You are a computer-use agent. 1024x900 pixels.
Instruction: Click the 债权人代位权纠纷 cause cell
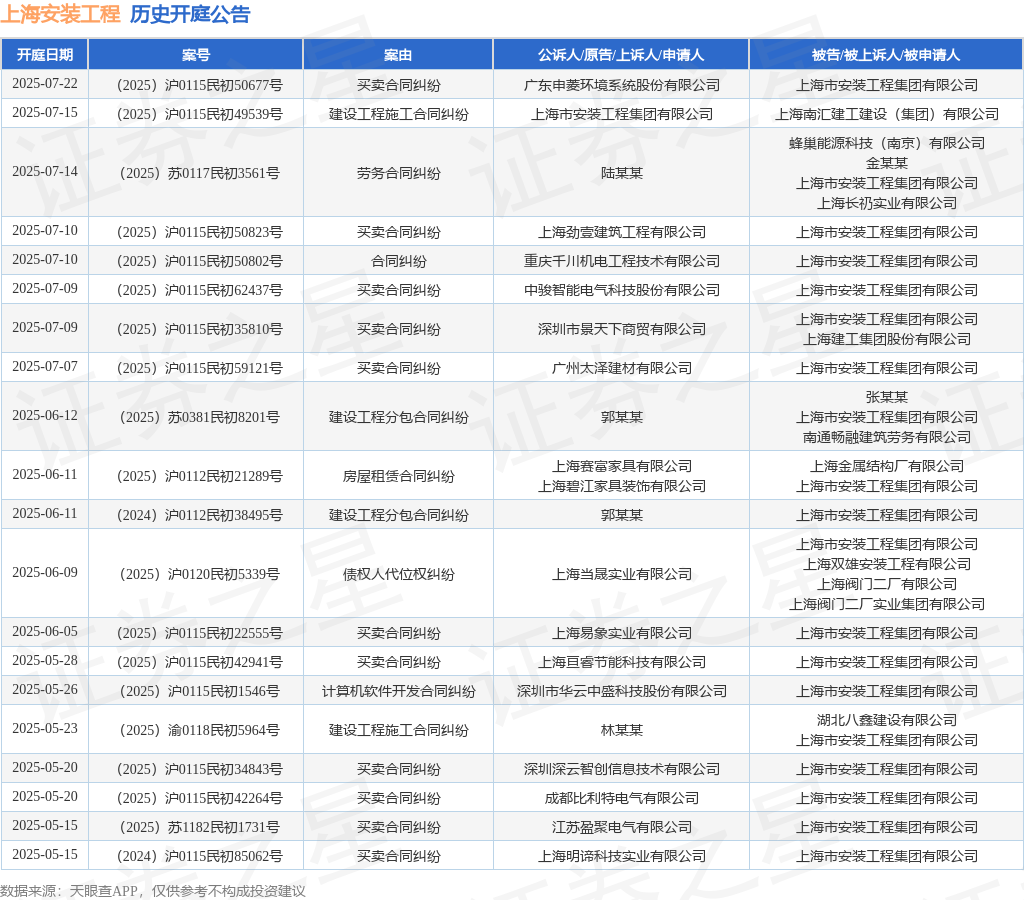pos(398,574)
